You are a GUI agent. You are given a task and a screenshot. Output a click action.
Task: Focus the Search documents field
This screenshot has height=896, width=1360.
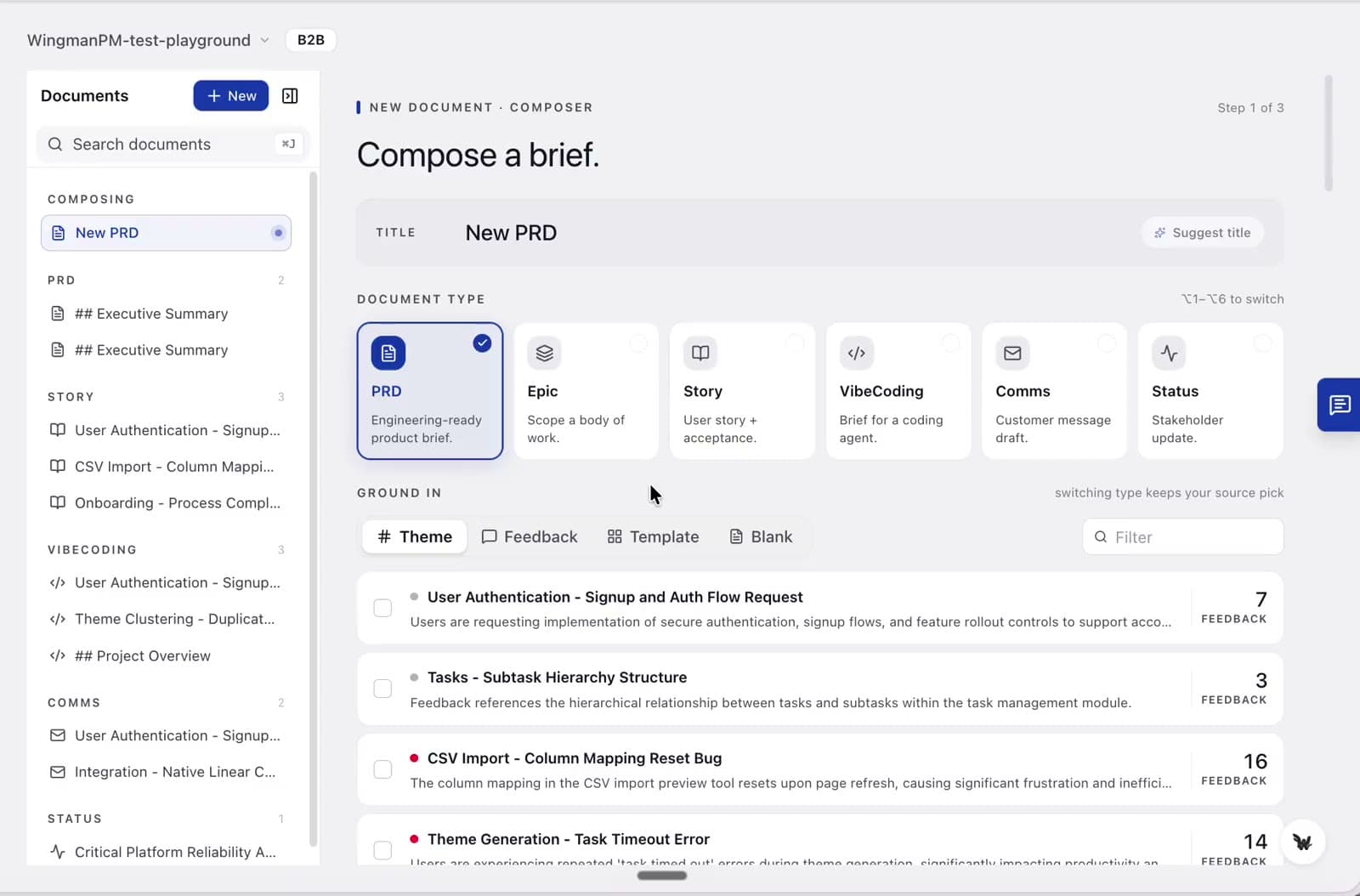[x=173, y=145]
